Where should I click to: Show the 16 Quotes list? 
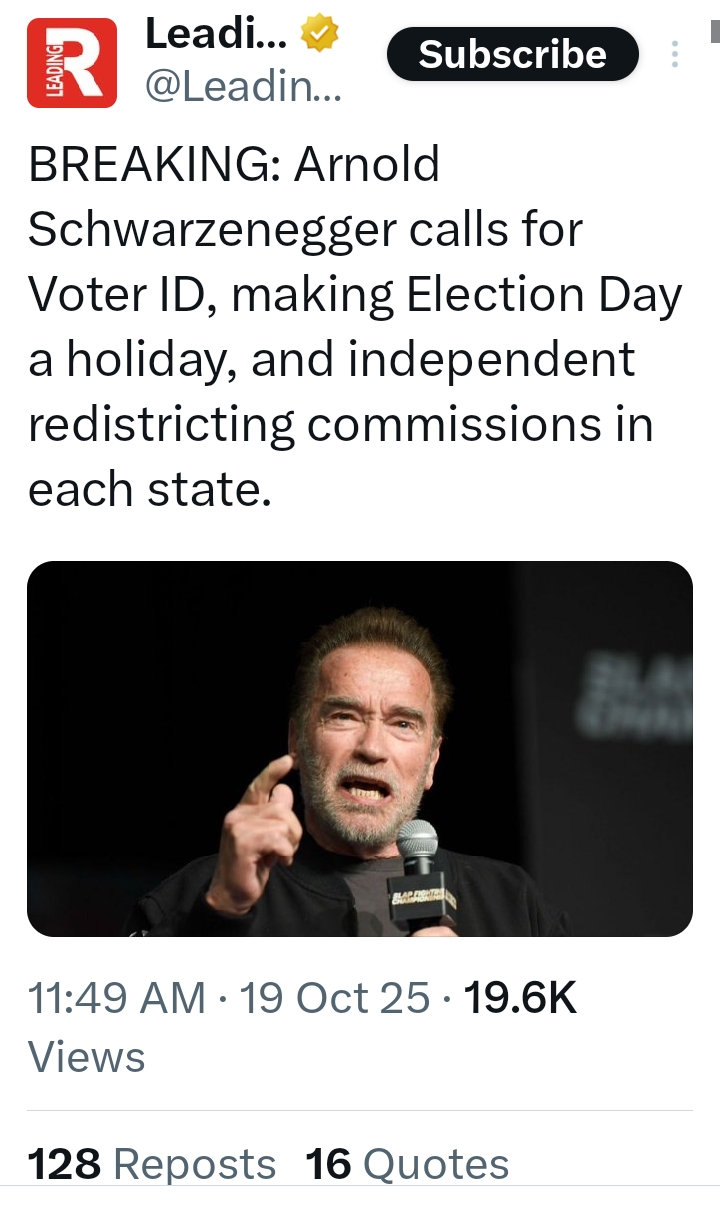[x=408, y=1164]
